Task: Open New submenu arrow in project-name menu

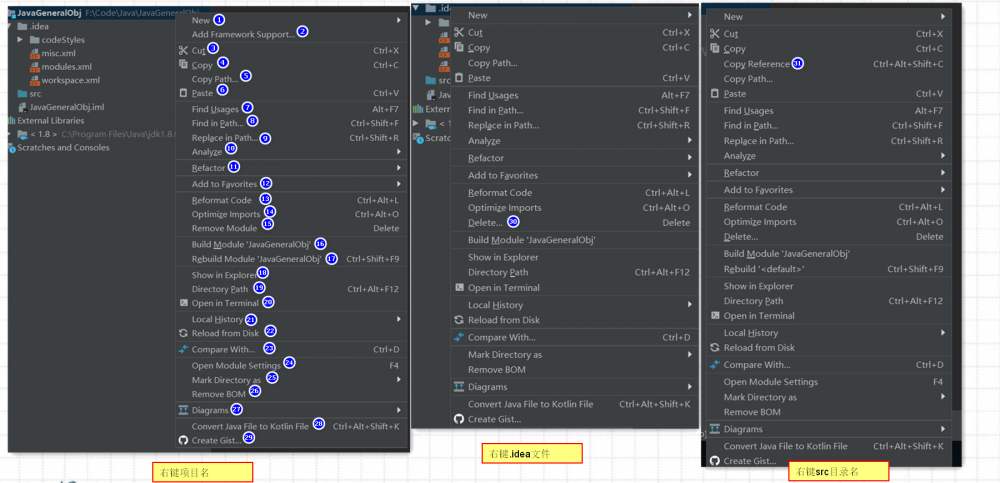Action: pos(399,20)
